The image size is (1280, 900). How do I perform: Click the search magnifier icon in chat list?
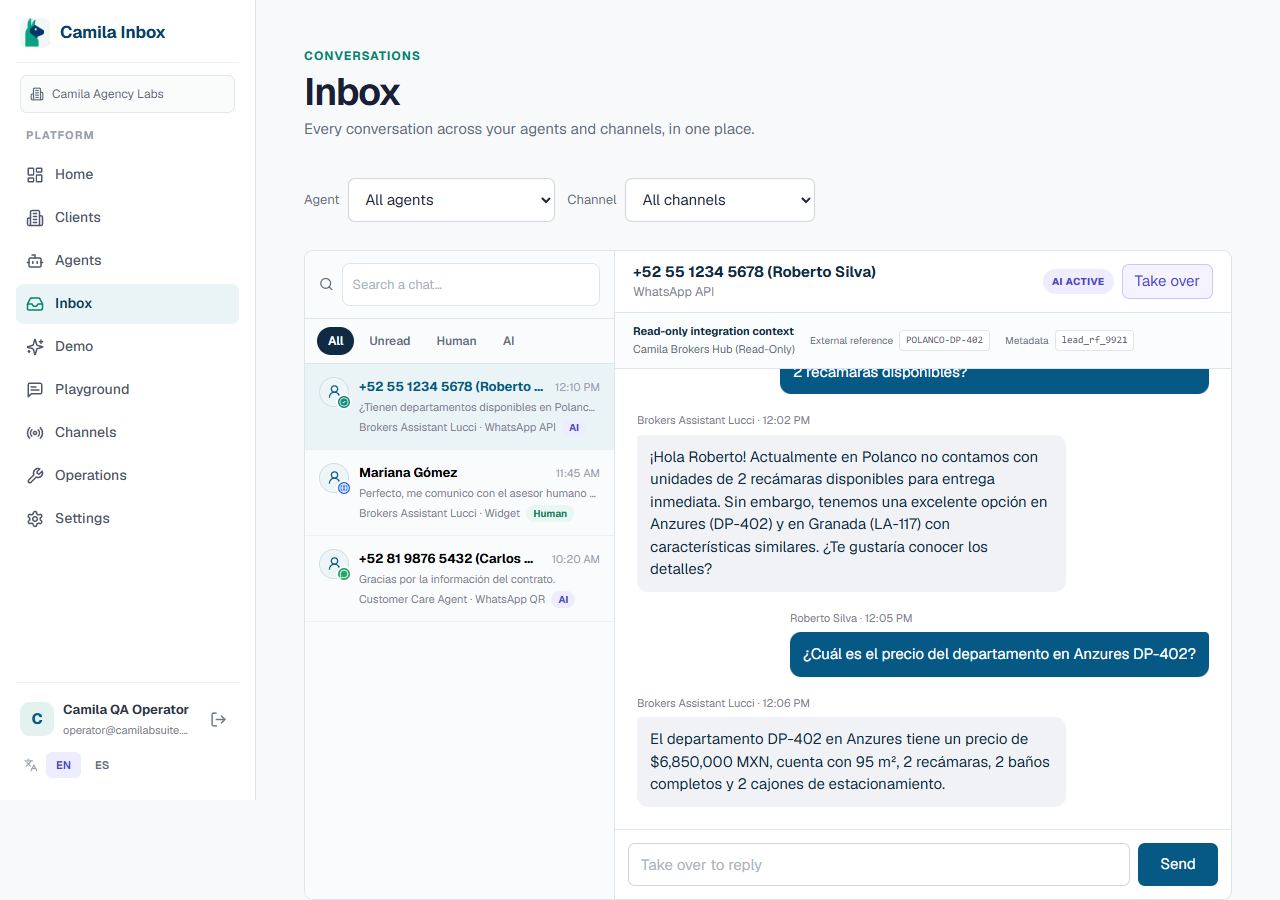coord(326,285)
